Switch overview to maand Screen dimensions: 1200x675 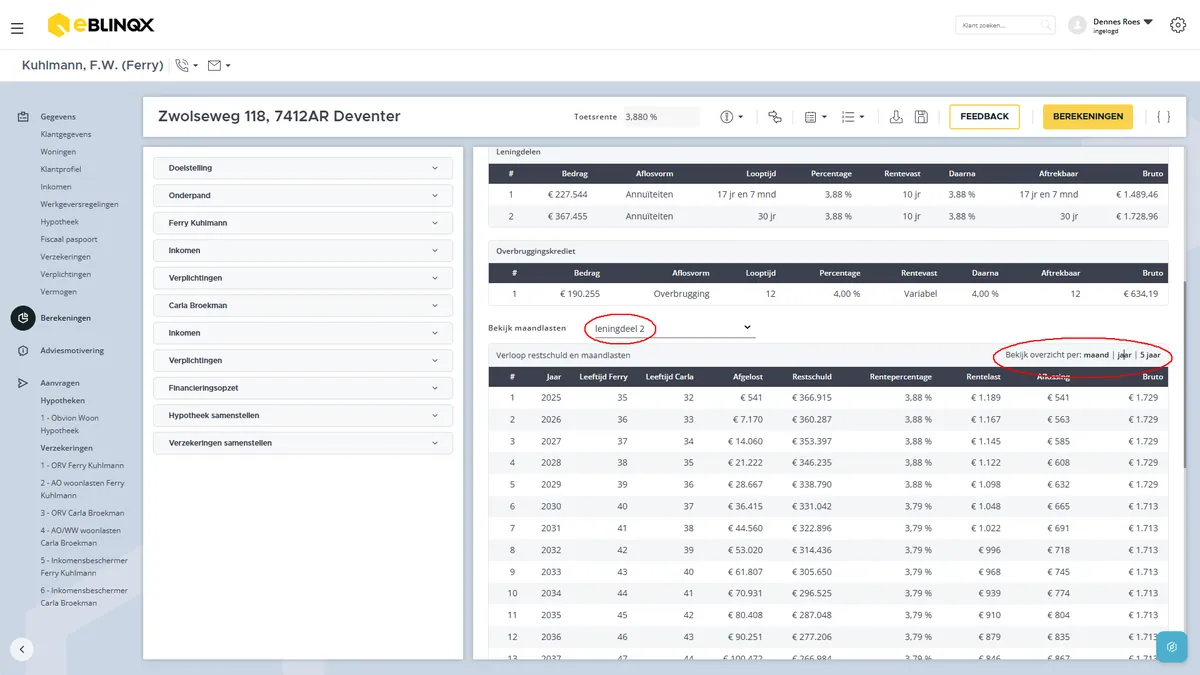[1096, 355]
